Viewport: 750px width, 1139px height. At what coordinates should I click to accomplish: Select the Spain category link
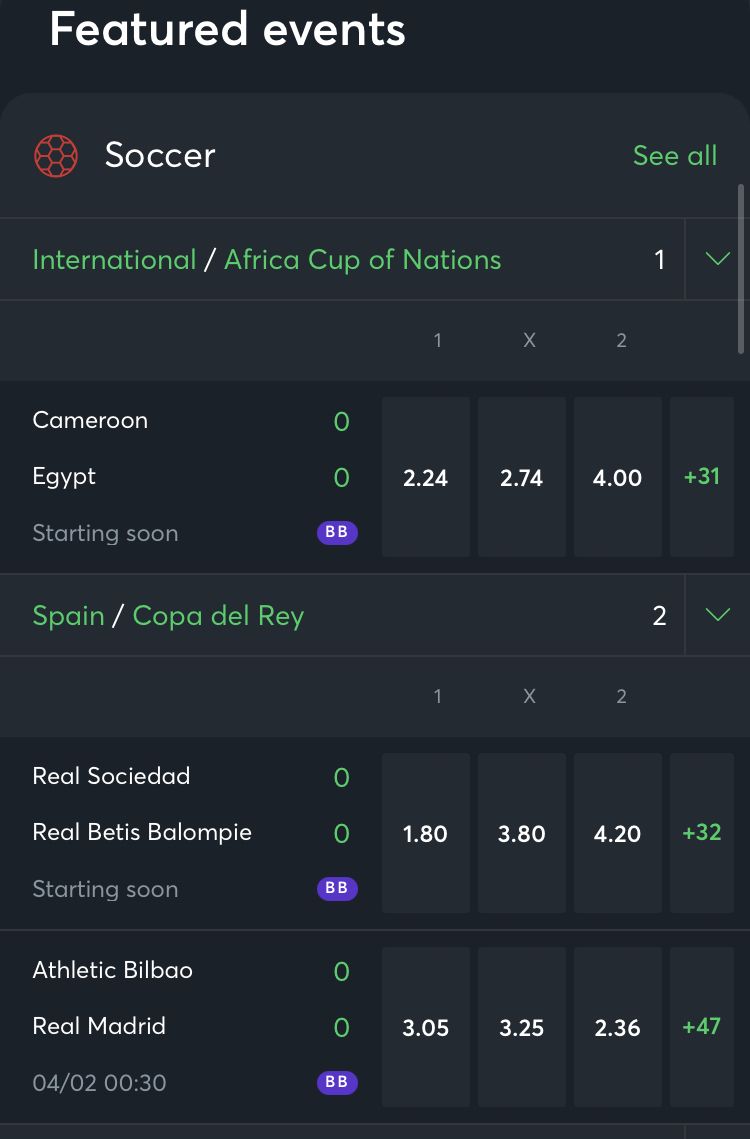click(68, 616)
